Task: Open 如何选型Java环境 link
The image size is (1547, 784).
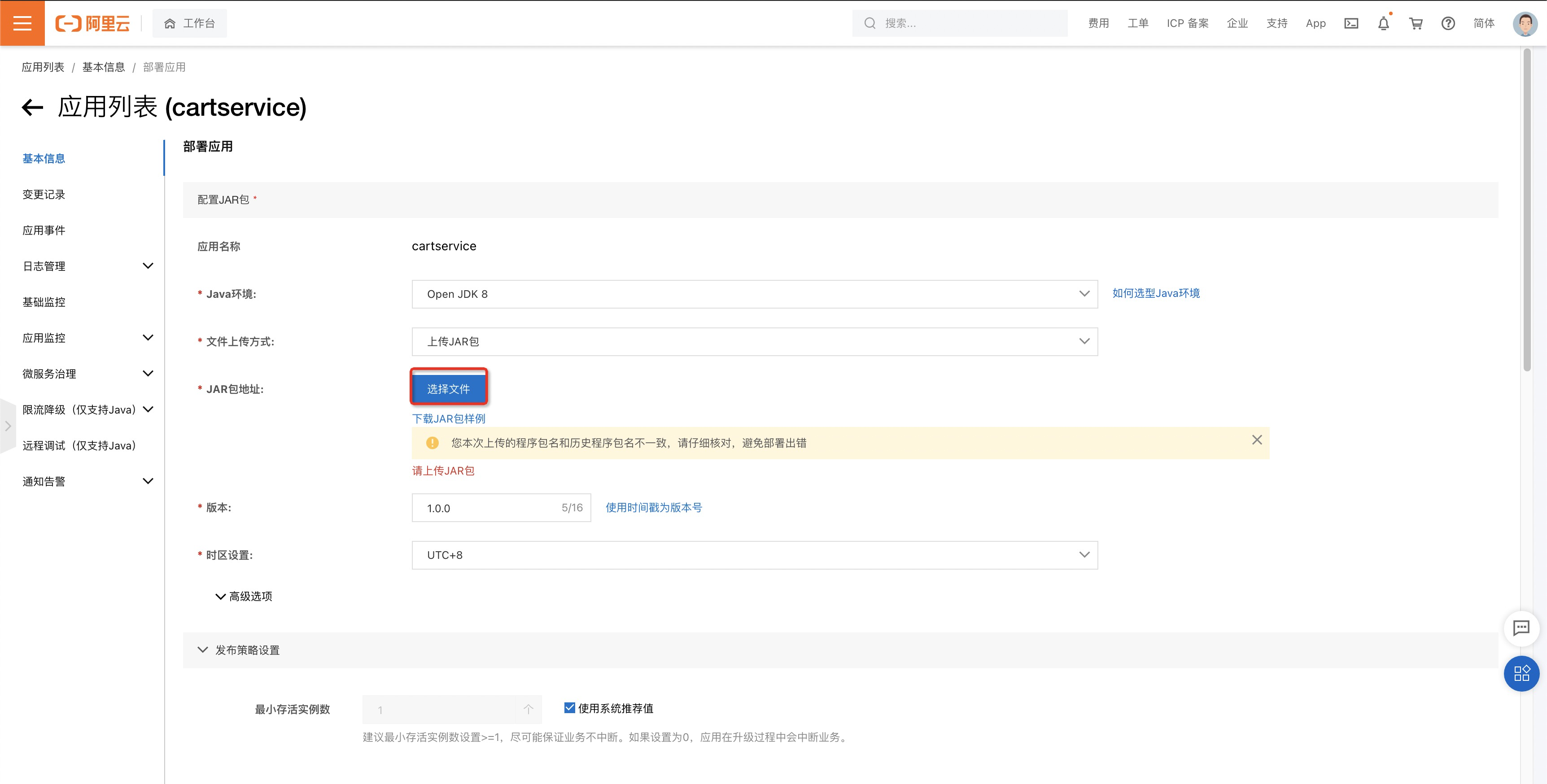Action: coord(1155,293)
